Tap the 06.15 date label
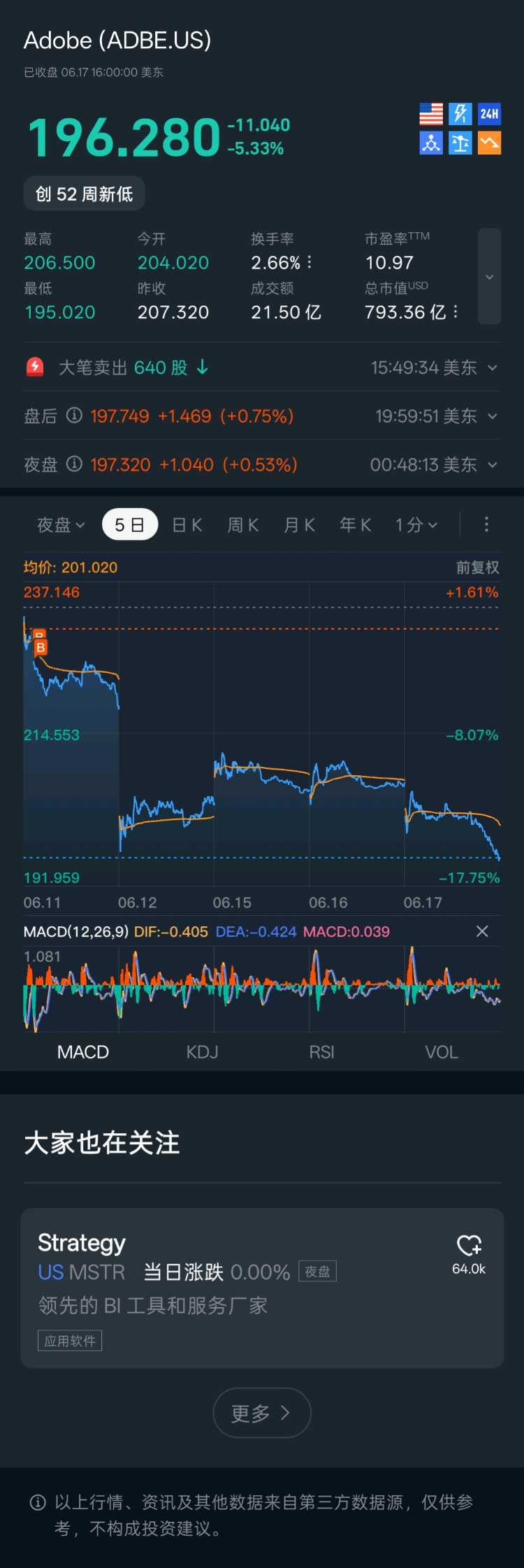The width and height of the screenshot is (524, 1568). [232, 902]
